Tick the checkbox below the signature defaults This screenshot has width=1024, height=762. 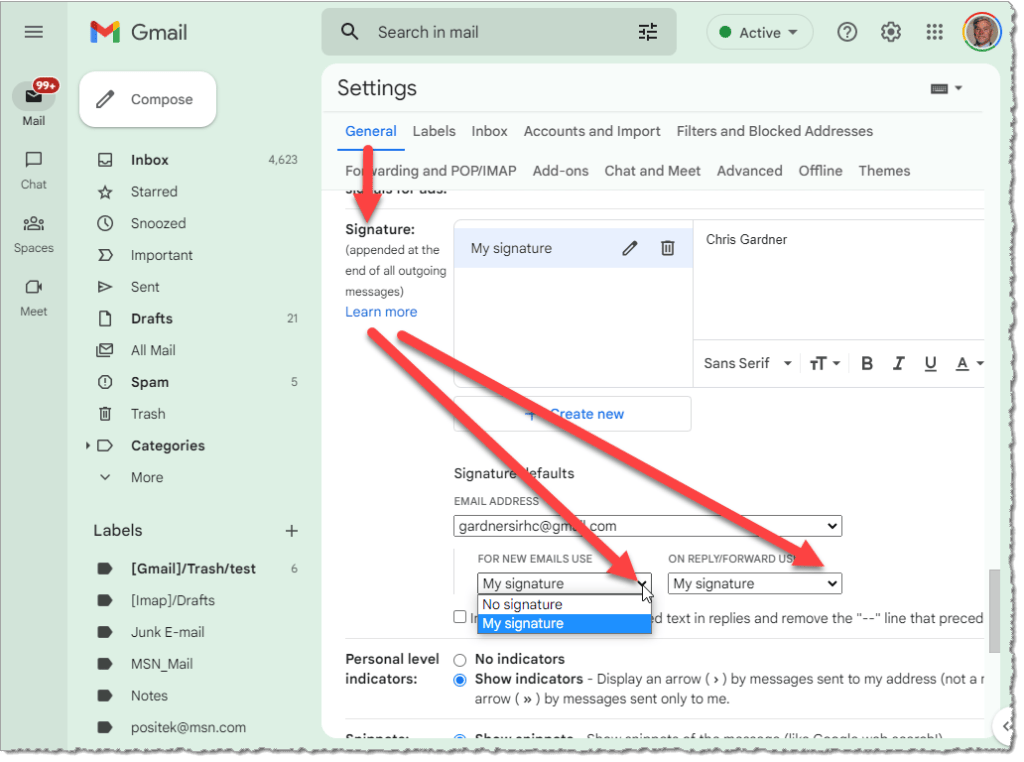(460, 617)
